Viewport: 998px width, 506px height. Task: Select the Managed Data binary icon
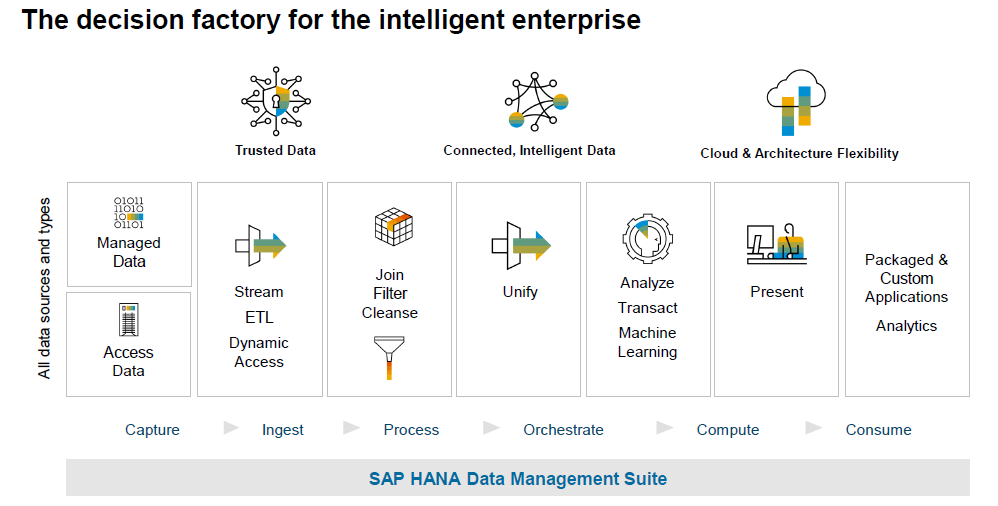point(128,214)
